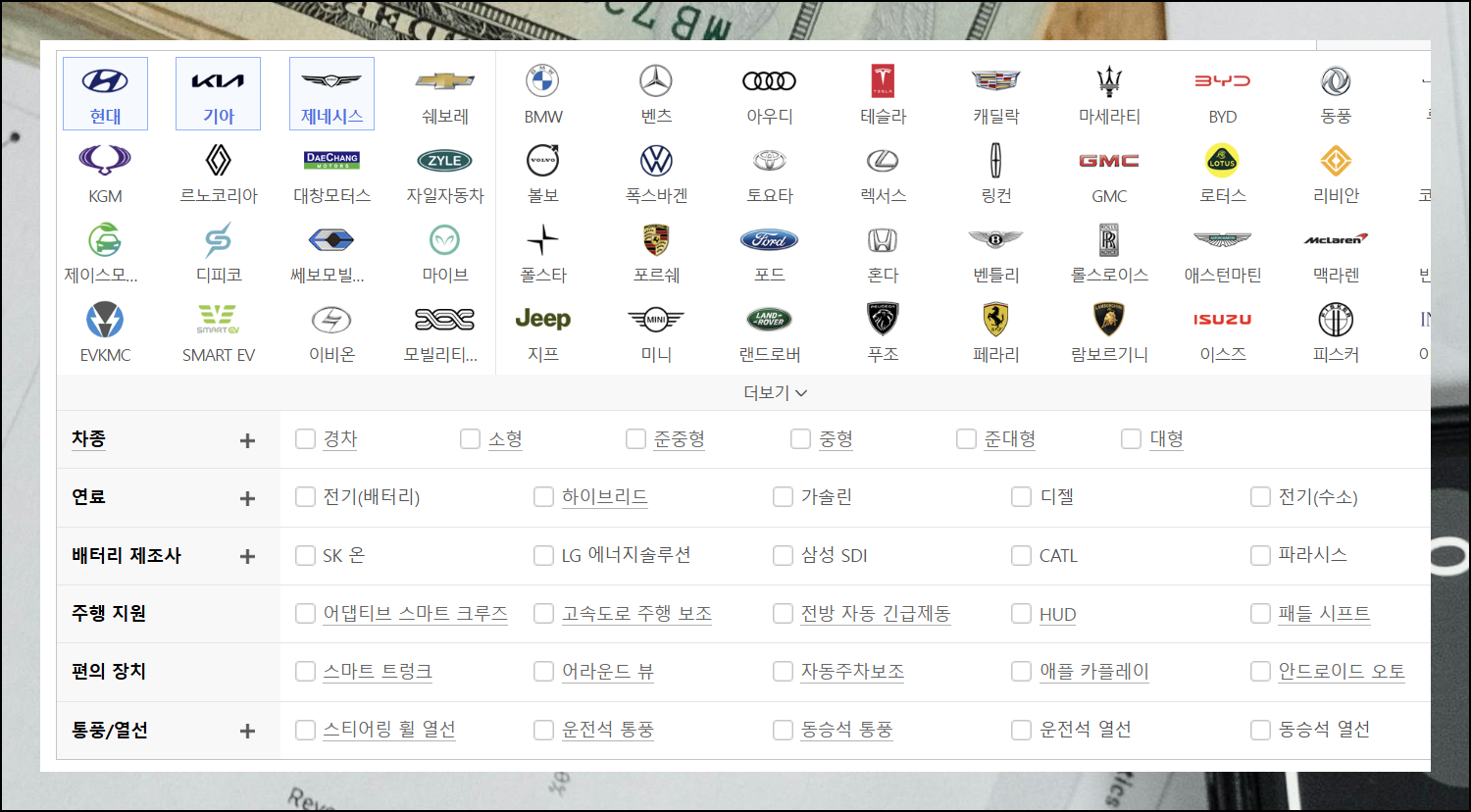Pick the Volvo (볼보) logo
1471x812 pixels.
point(542,160)
